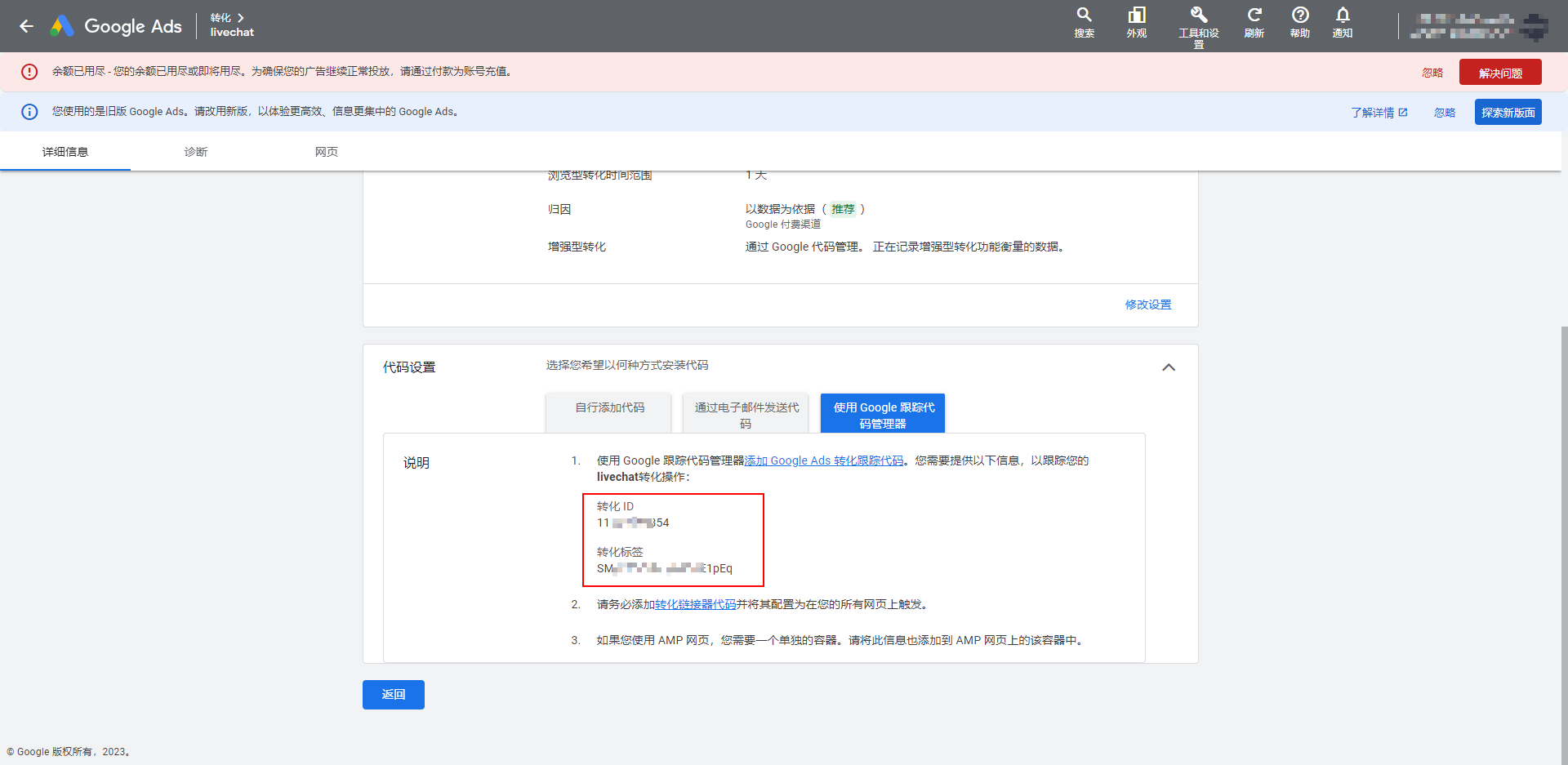Select the 自行添加代码 option
1568x765 pixels.
tap(609, 412)
